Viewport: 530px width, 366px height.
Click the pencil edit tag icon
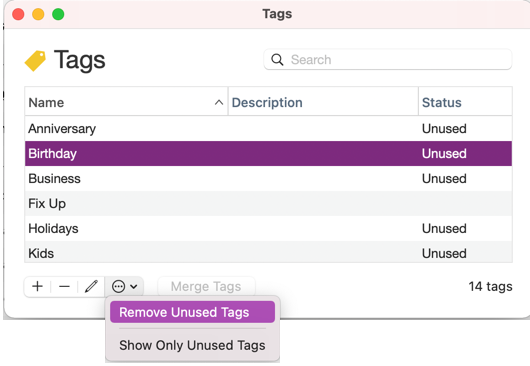coord(91,286)
